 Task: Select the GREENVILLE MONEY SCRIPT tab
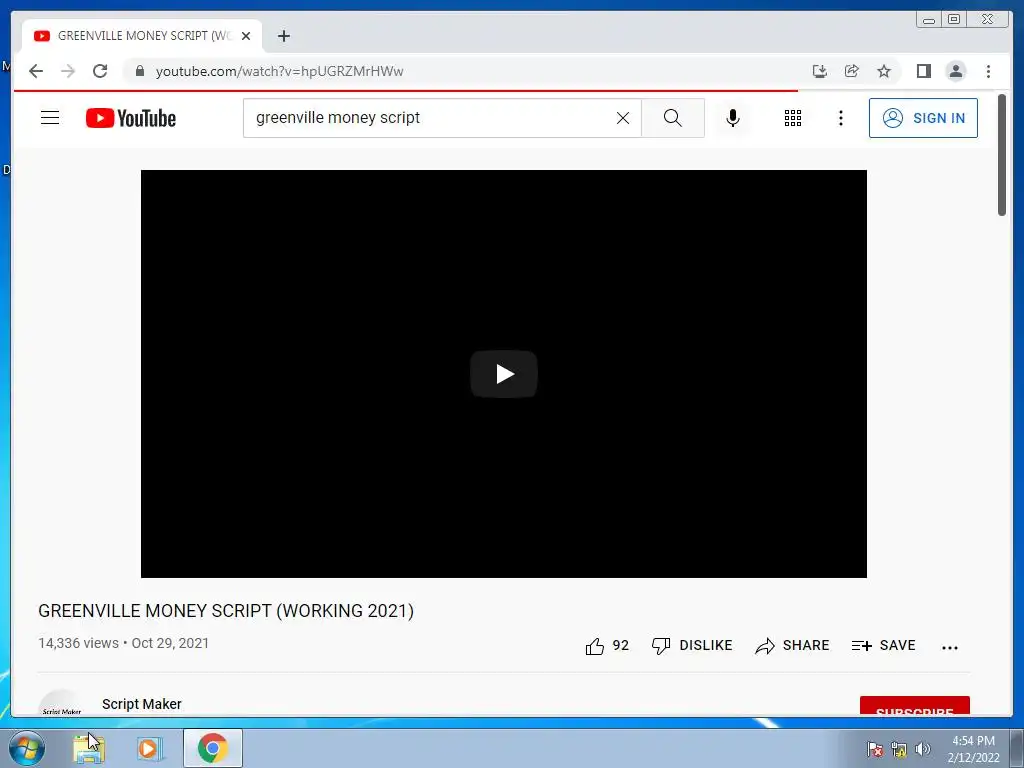click(x=142, y=36)
